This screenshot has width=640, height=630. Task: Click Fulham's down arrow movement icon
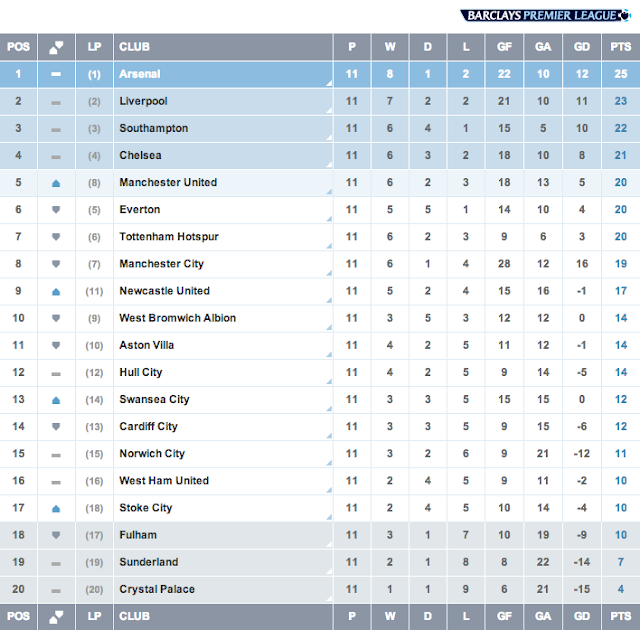(56, 535)
